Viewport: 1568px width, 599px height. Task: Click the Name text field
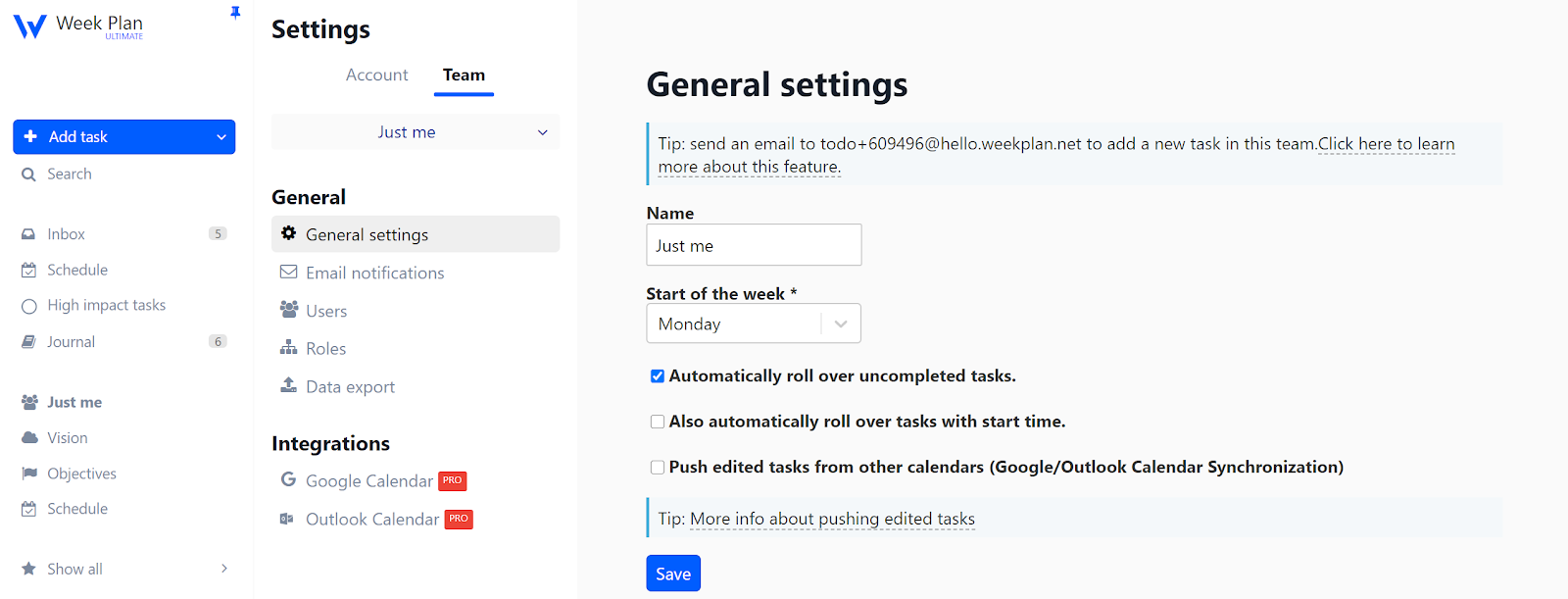[x=754, y=245]
